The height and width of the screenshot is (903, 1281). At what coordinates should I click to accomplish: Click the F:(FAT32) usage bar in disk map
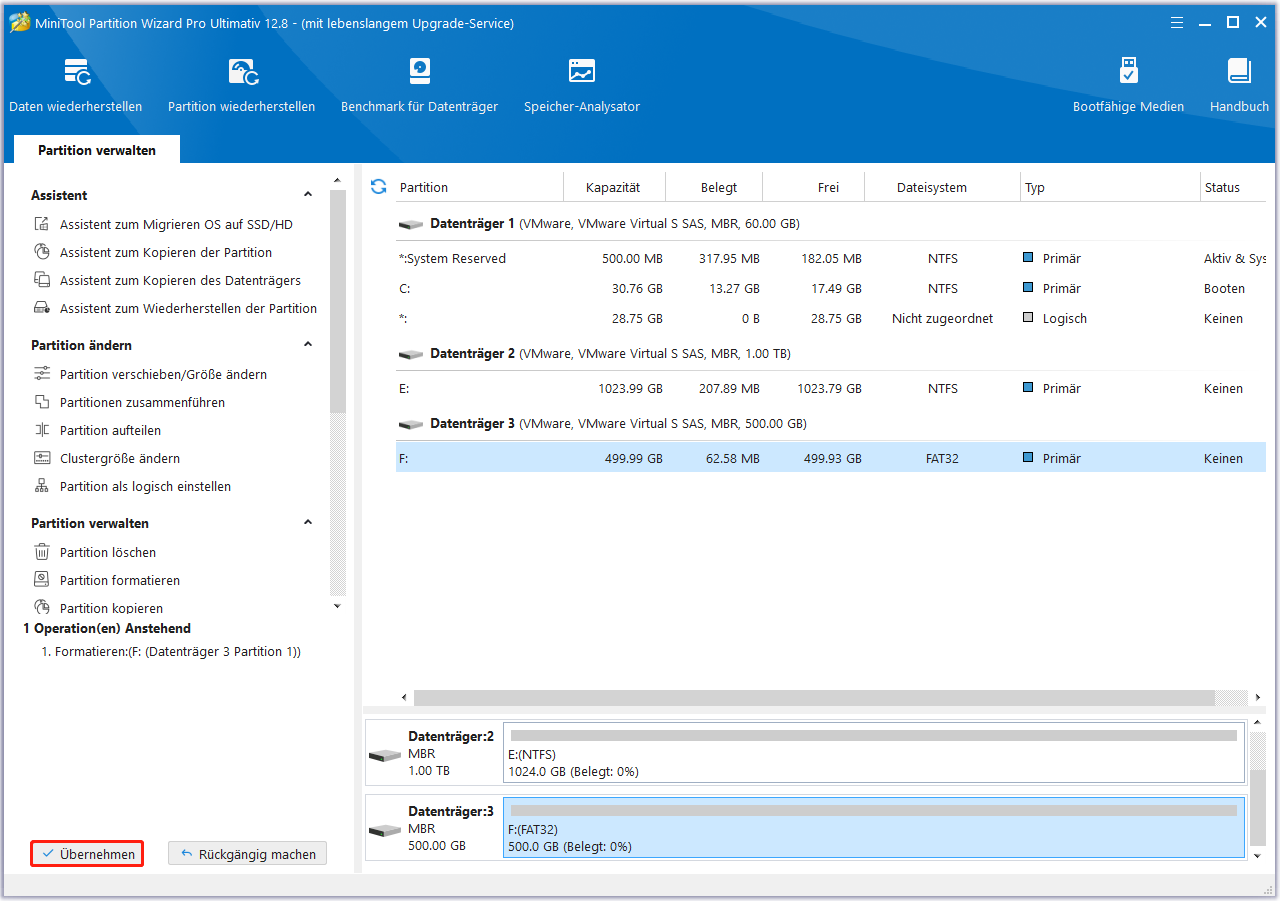[874, 810]
